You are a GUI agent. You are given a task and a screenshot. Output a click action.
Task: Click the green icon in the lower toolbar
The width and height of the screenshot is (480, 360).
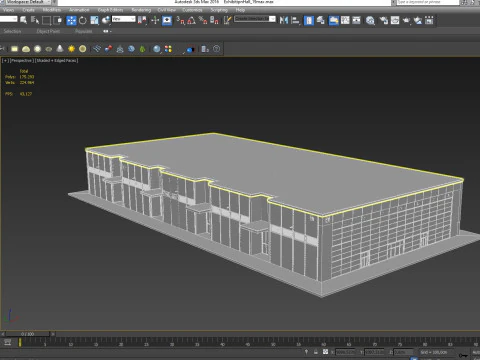pyautogui.click(x=143, y=49)
